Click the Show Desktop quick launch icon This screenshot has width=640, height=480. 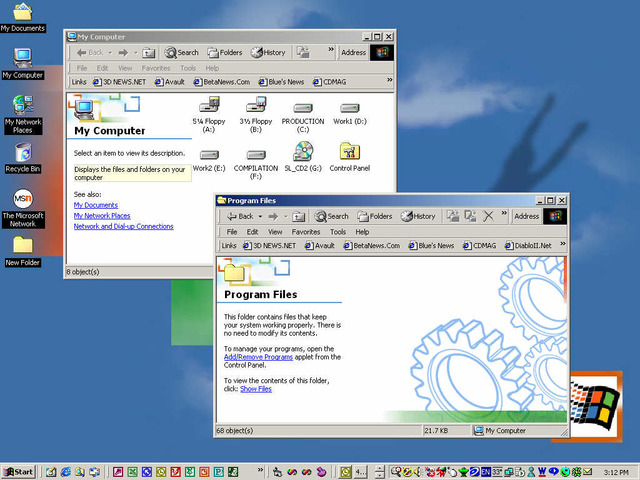click(x=51, y=472)
